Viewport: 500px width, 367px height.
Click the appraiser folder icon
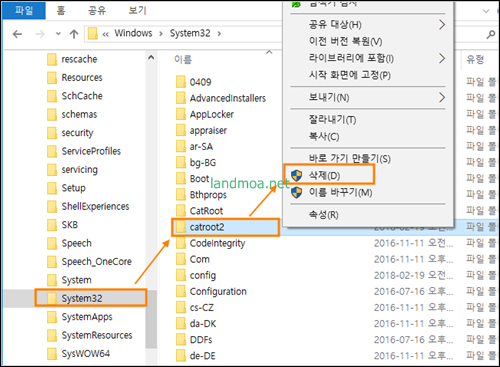(x=181, y=130)
